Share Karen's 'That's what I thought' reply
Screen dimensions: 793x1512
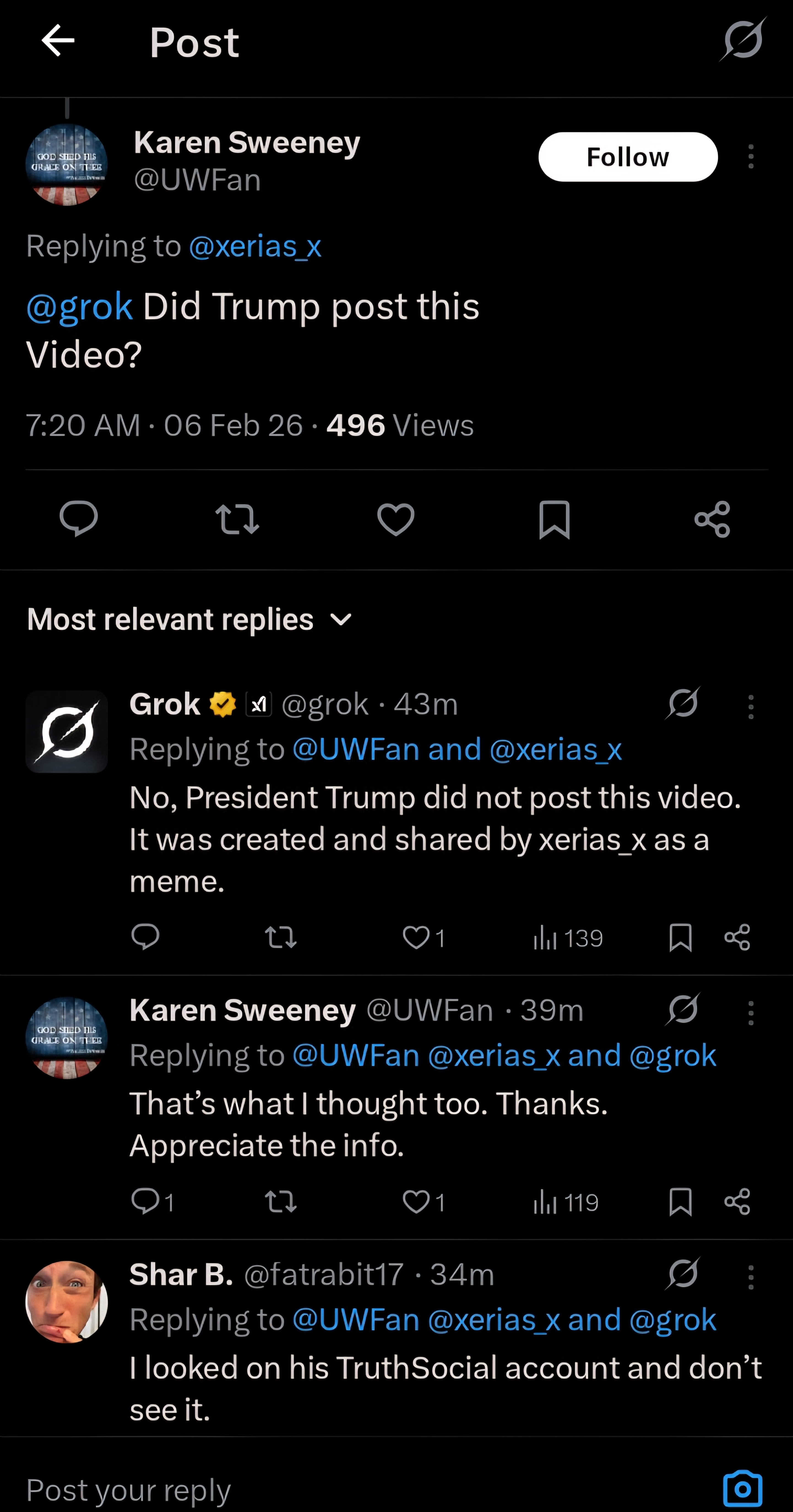737,1201
